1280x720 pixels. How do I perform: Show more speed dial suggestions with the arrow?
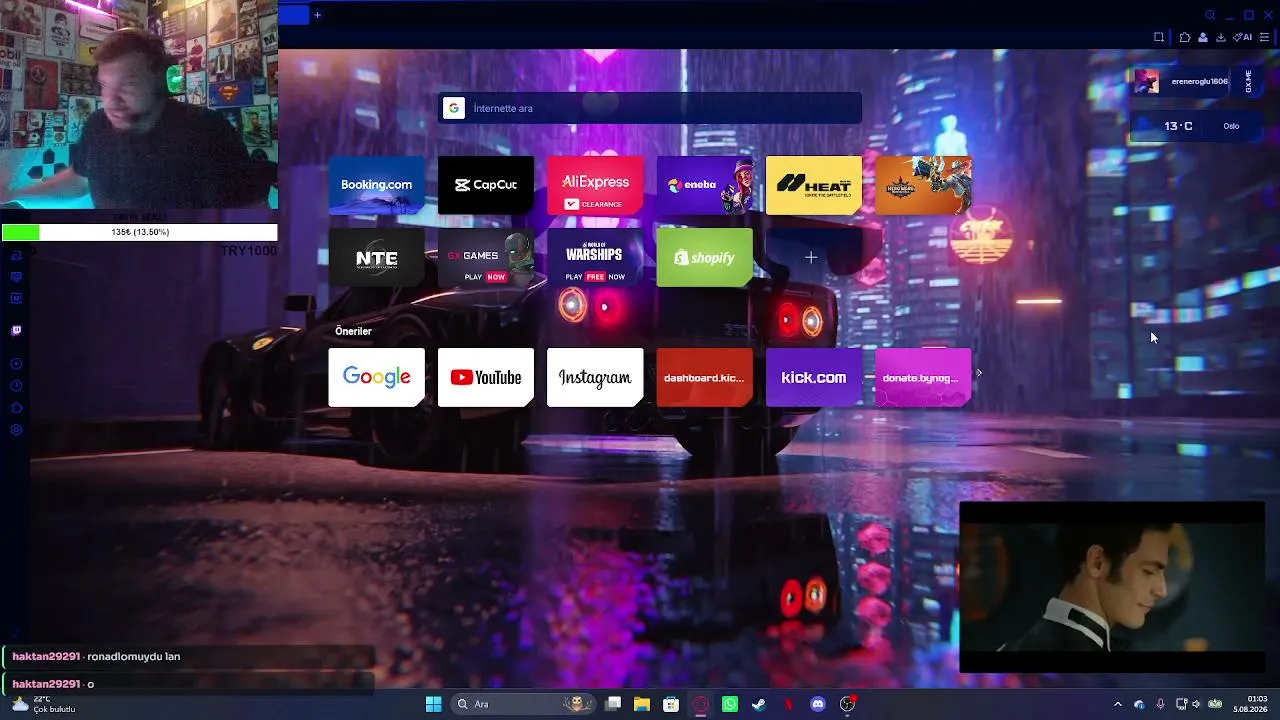pyautogui.click(x=979, y=373)
